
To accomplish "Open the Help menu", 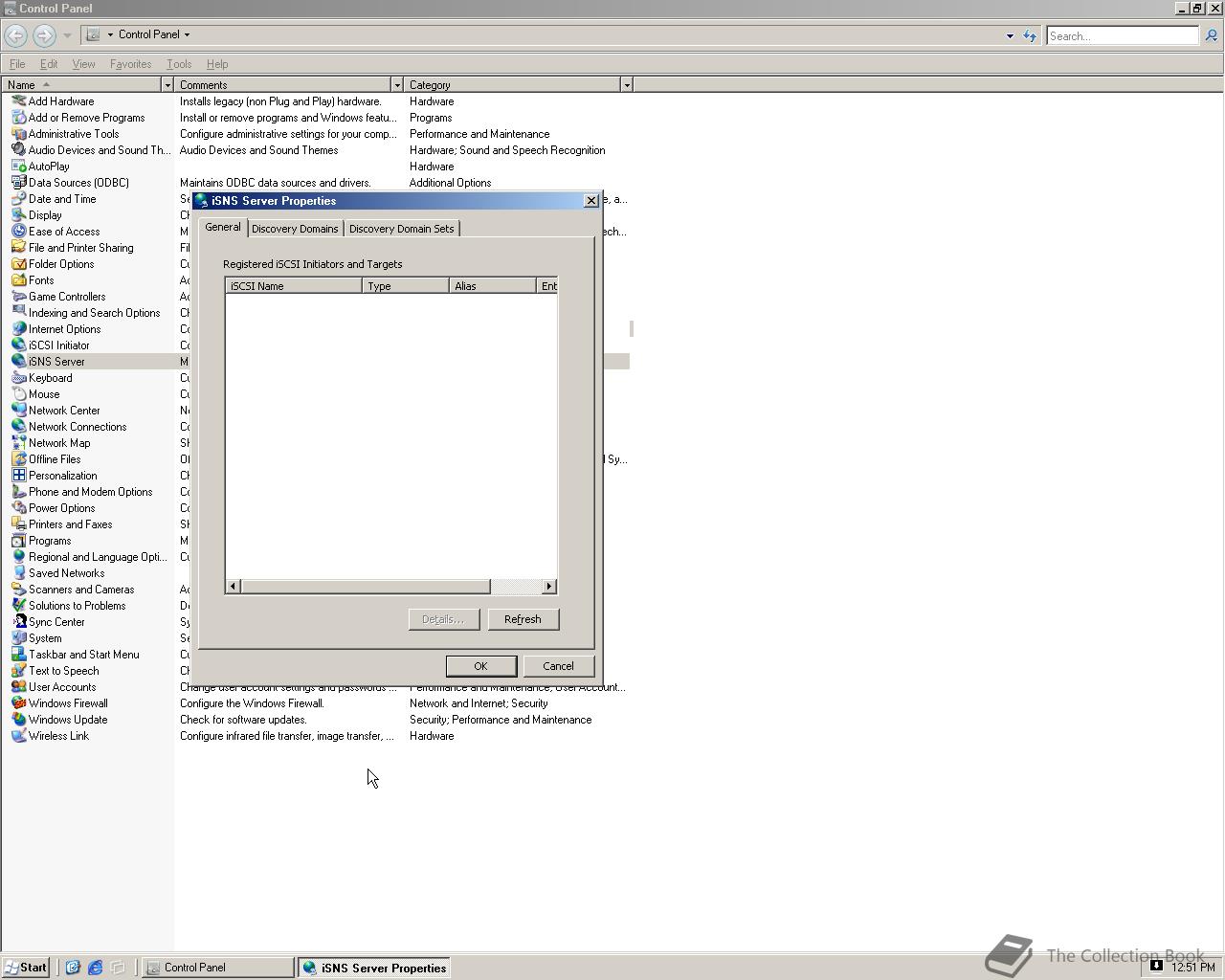I will (x=217, y=64).
